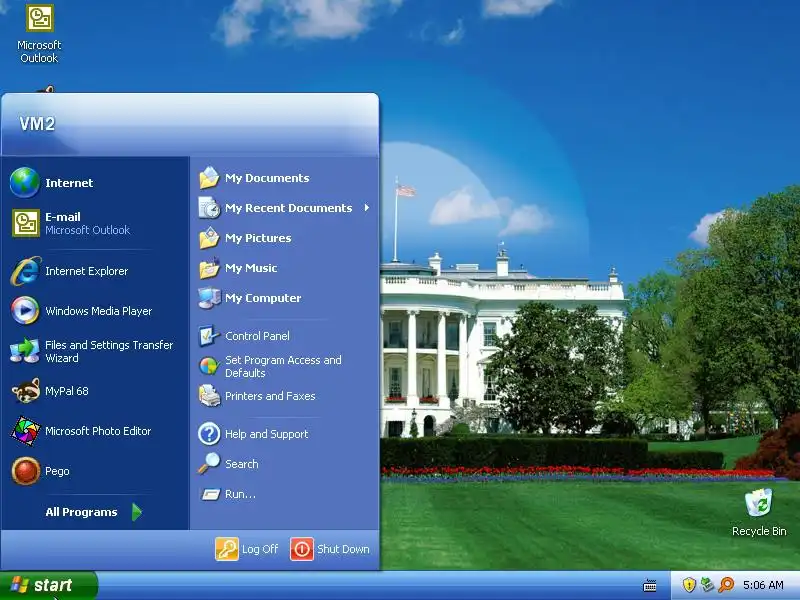Screen dimensions: 800x600
Task: Open the My Pictures folder icon
Action: 209,238
